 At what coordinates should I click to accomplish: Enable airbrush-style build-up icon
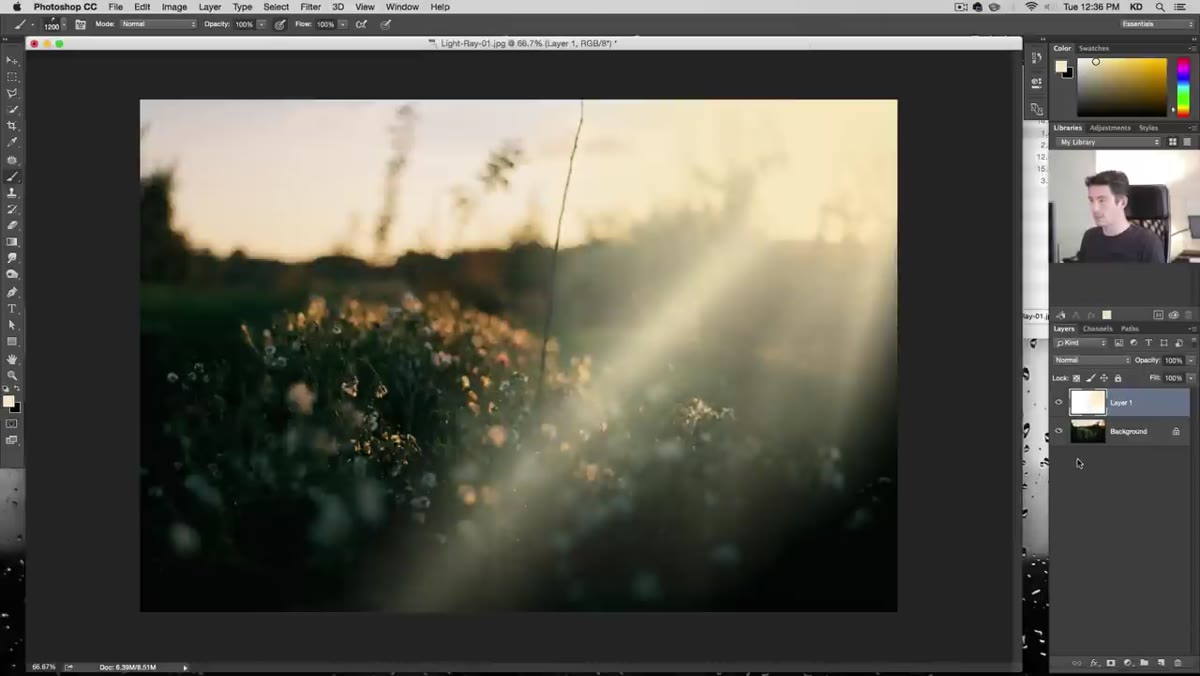point(361,24)
